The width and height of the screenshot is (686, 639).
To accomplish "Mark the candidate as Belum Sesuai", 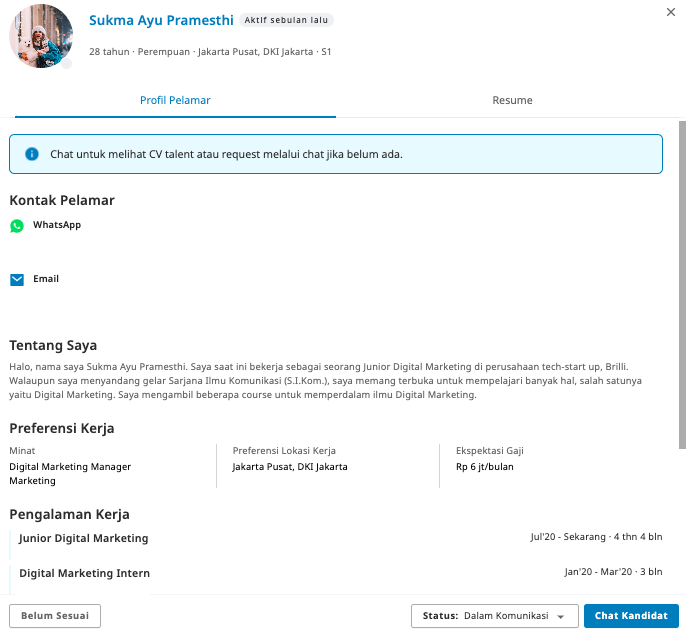I will 55,616.
